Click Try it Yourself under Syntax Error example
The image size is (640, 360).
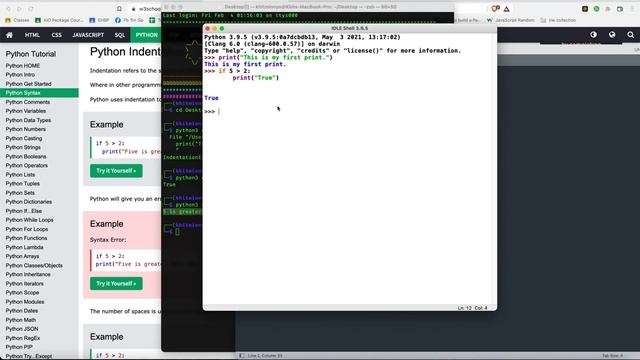[x=116, y=283]
